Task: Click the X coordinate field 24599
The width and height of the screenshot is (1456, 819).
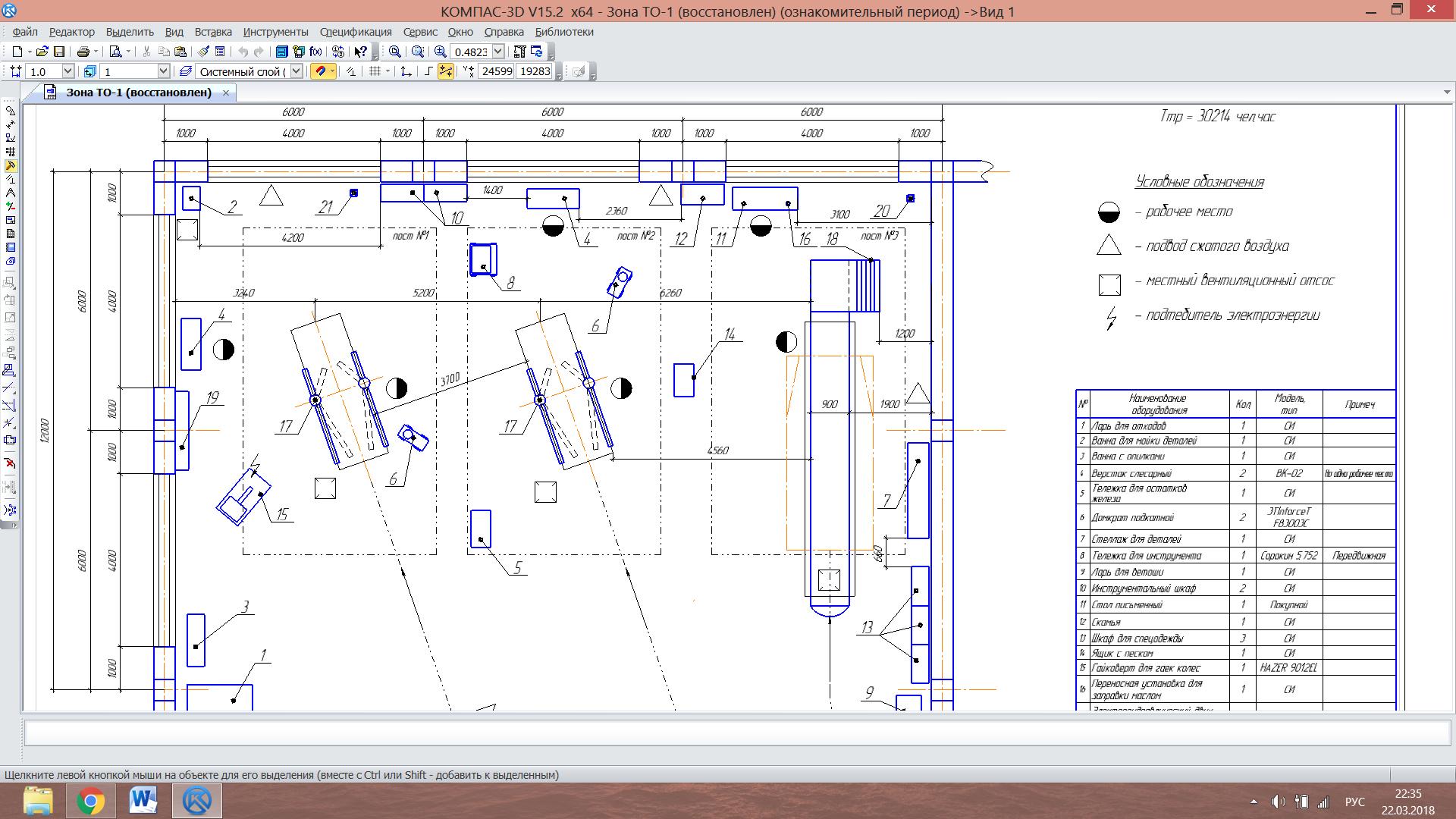Action: (497, 71)
